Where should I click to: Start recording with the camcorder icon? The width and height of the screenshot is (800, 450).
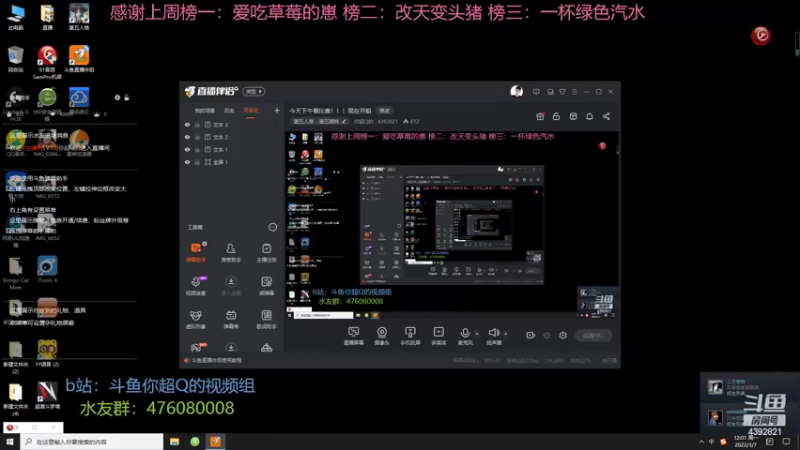(x=531, y=335)
